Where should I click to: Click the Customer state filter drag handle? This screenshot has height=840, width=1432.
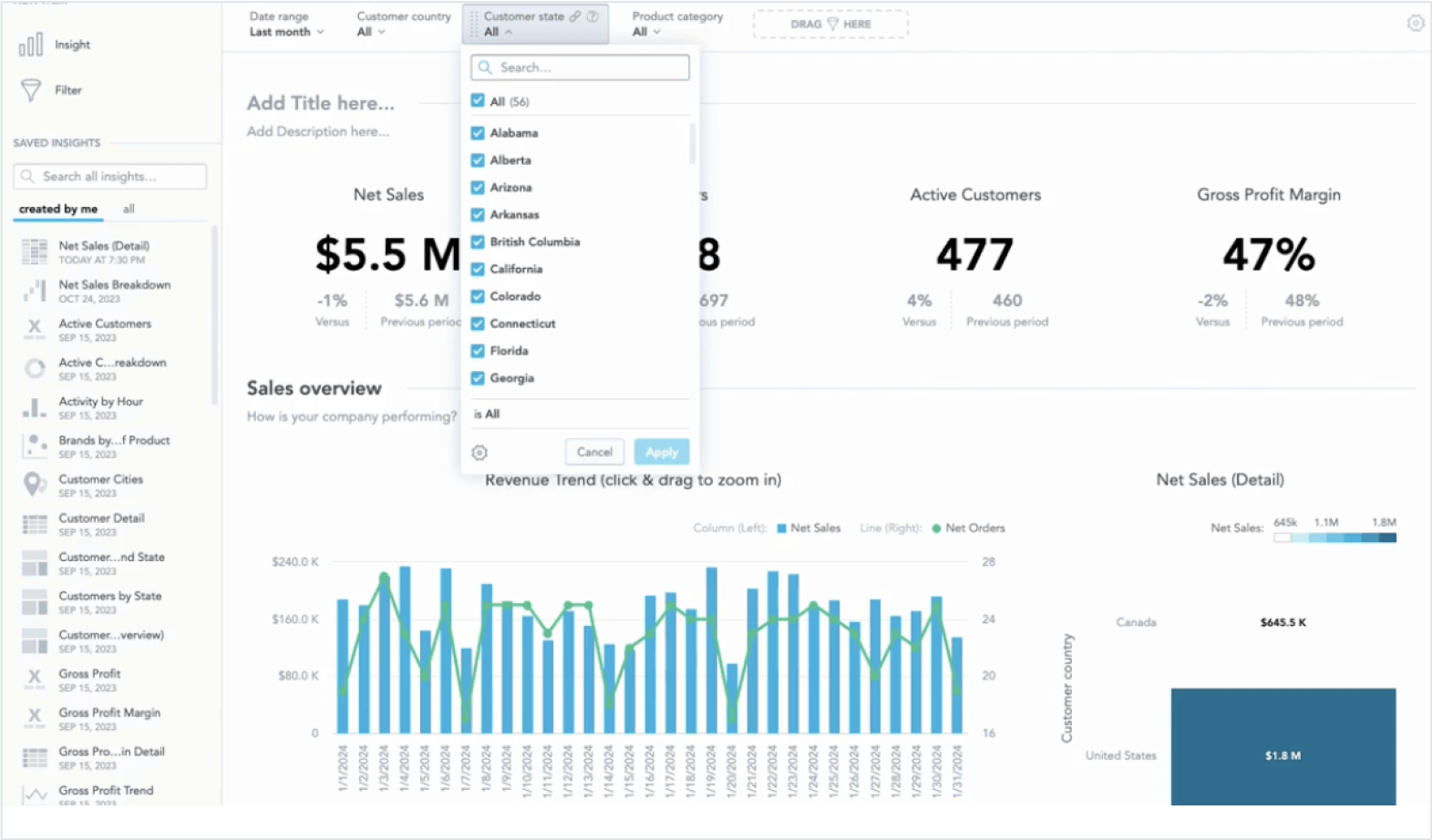[473, 25]
